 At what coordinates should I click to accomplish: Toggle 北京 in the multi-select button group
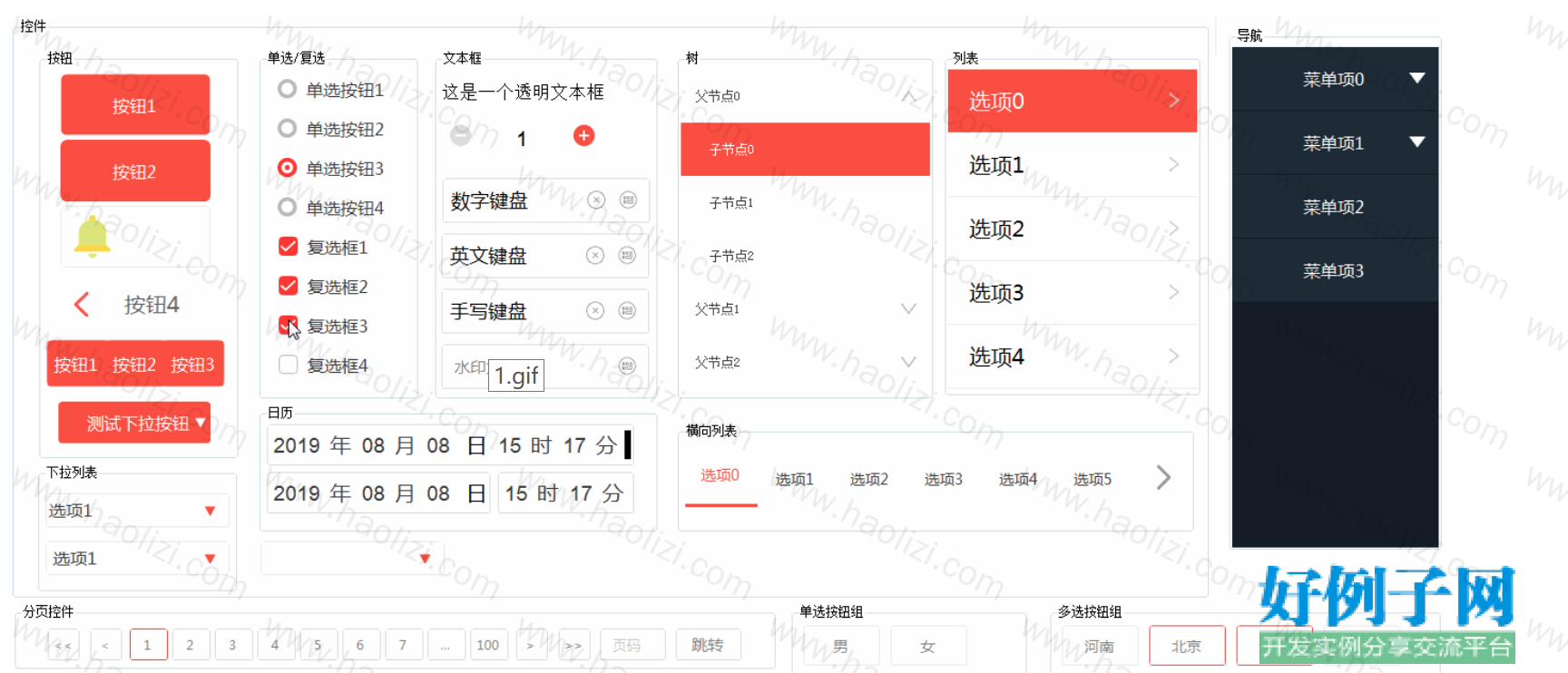(1187, 646)
